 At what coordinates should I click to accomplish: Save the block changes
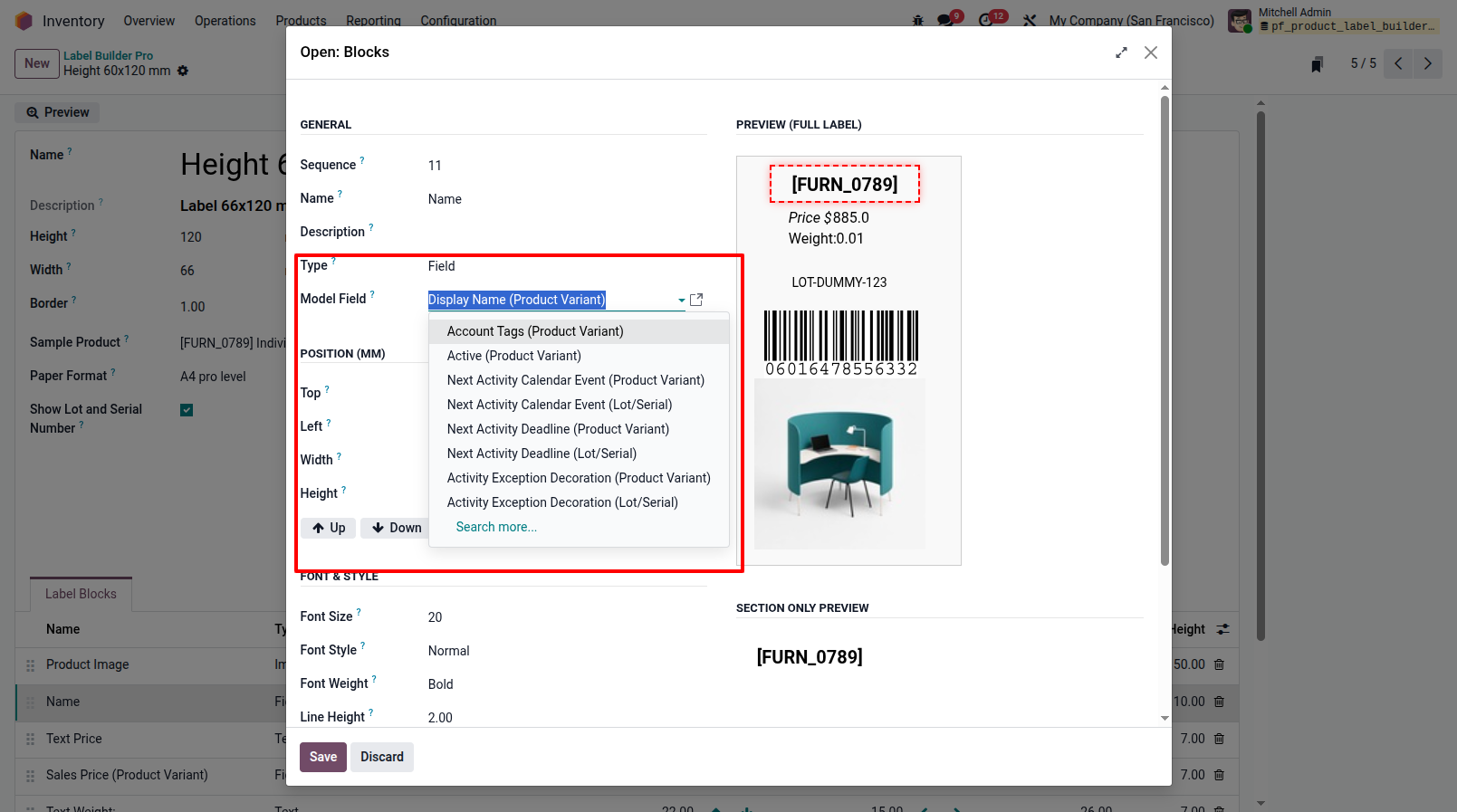[x=323, y=757]
